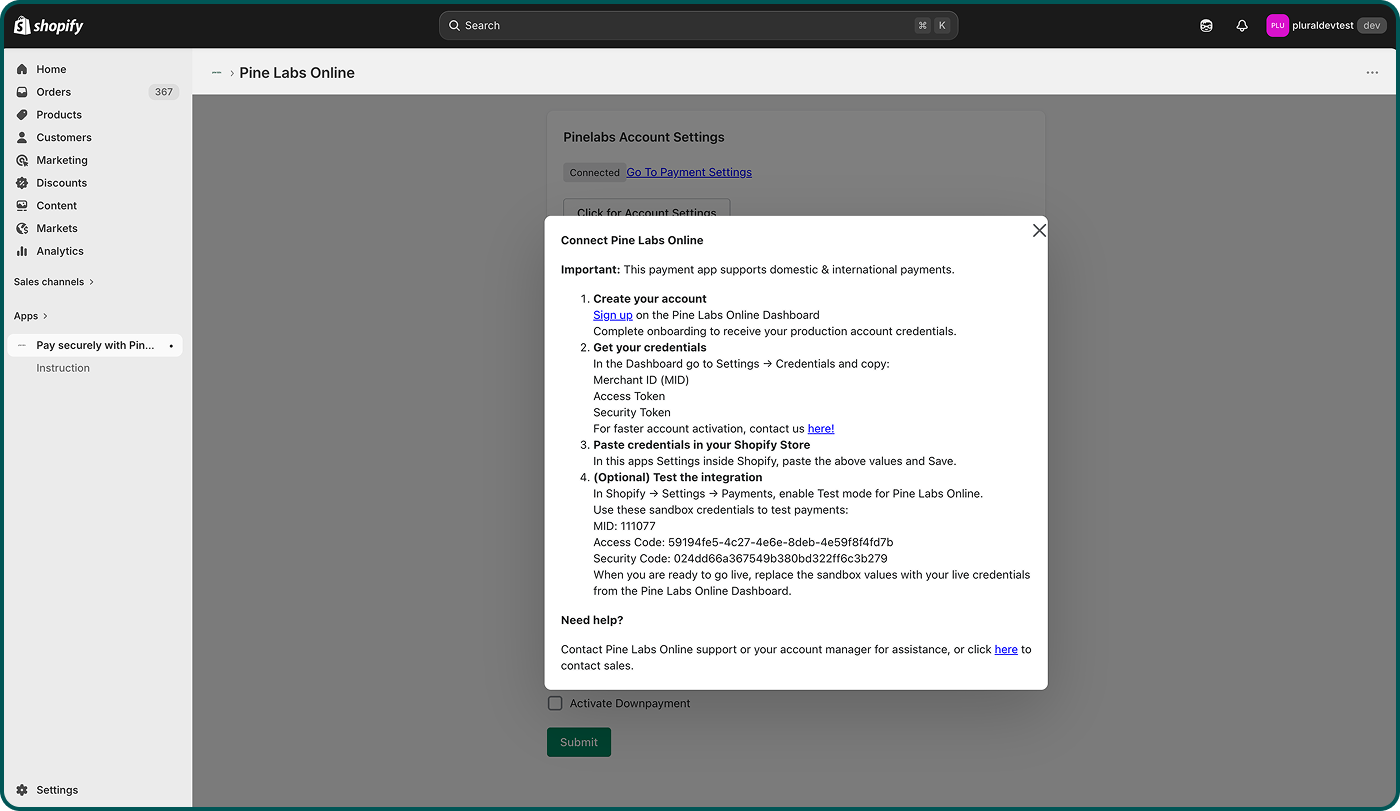Click the Submit button

(579, 742)
